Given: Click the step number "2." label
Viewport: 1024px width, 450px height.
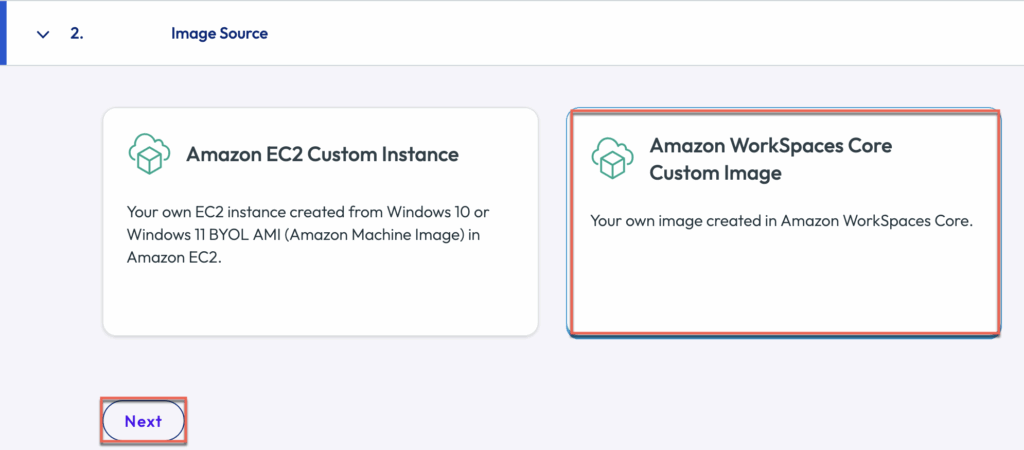Looking at the screenshot, I should click(76, 34).
